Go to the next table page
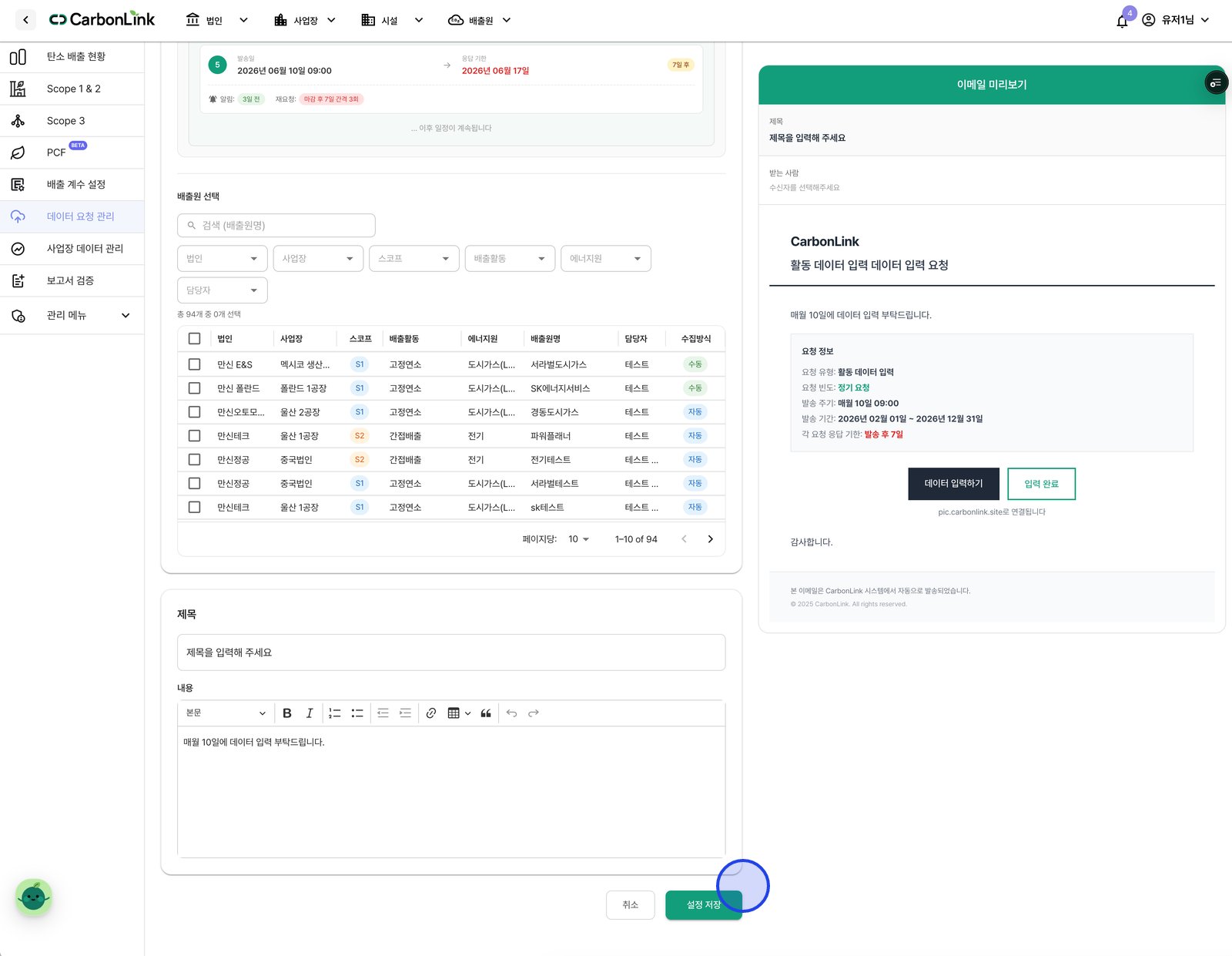Image resolution: width=1232 pixels, height=956 pixels. [x=711, y=539]
